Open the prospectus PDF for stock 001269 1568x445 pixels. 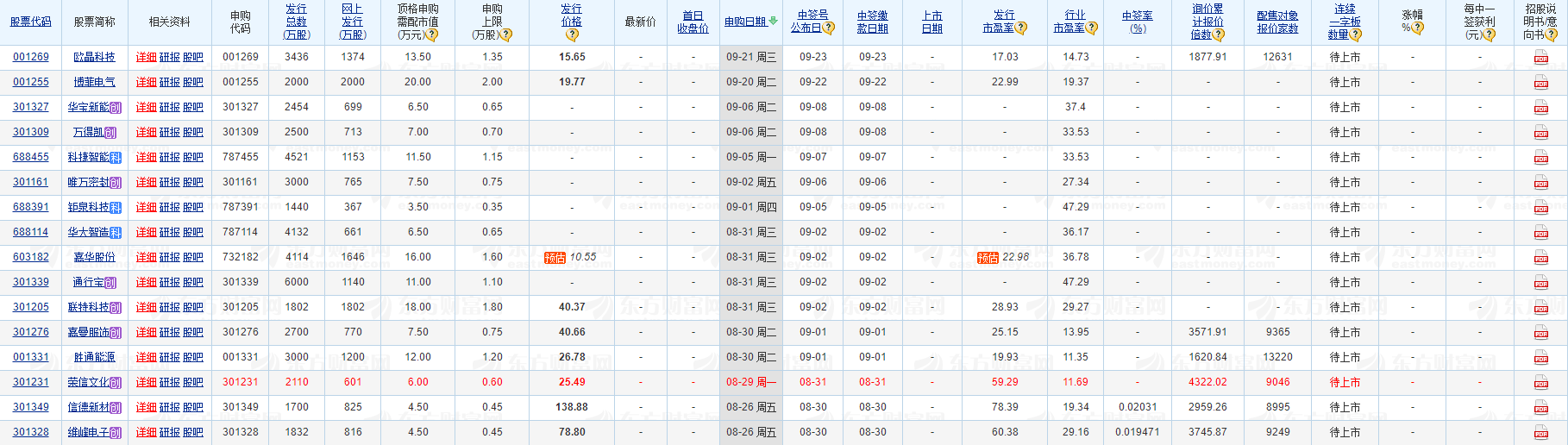tap(1540, 58)
